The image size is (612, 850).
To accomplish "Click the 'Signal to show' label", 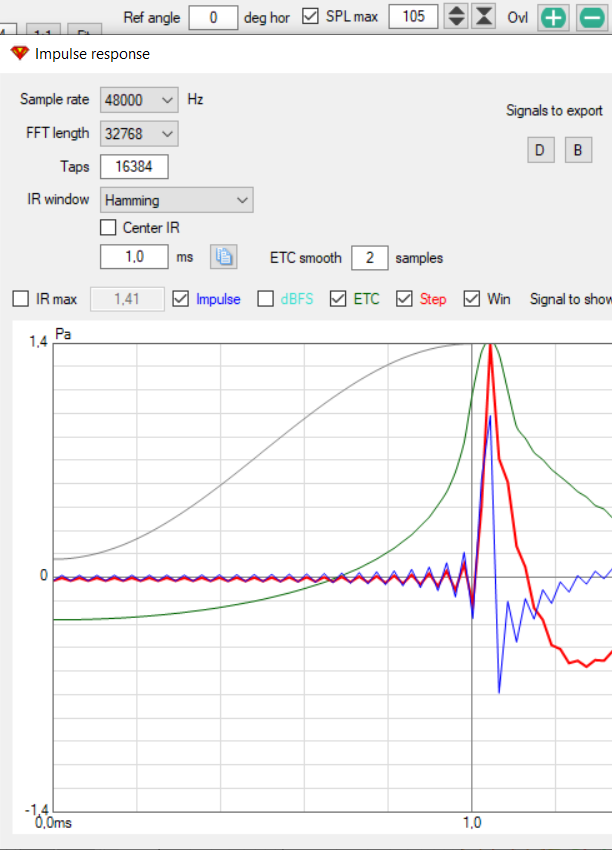I will (x=571, y=299).
